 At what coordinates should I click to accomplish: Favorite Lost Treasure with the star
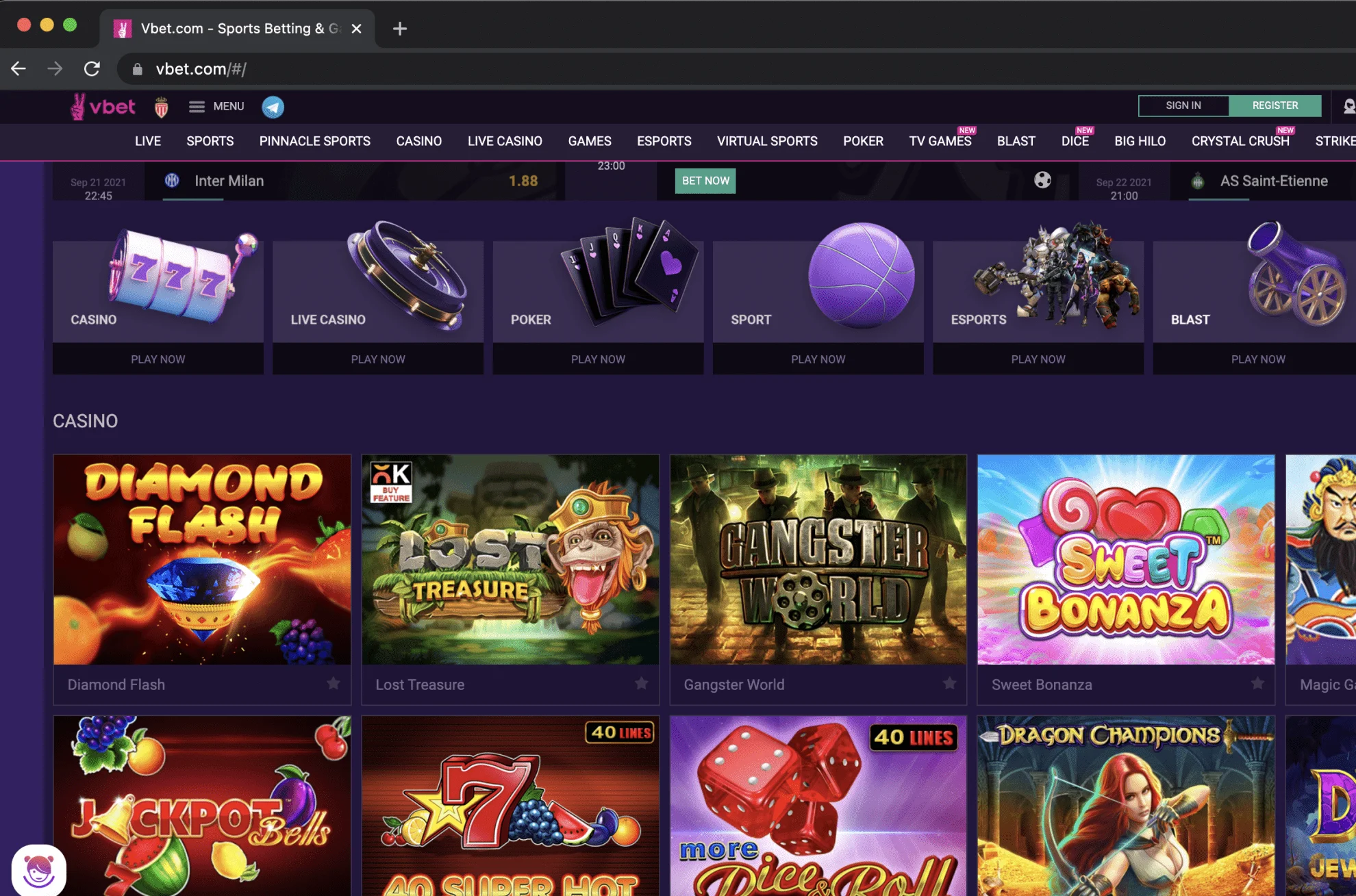642,683
